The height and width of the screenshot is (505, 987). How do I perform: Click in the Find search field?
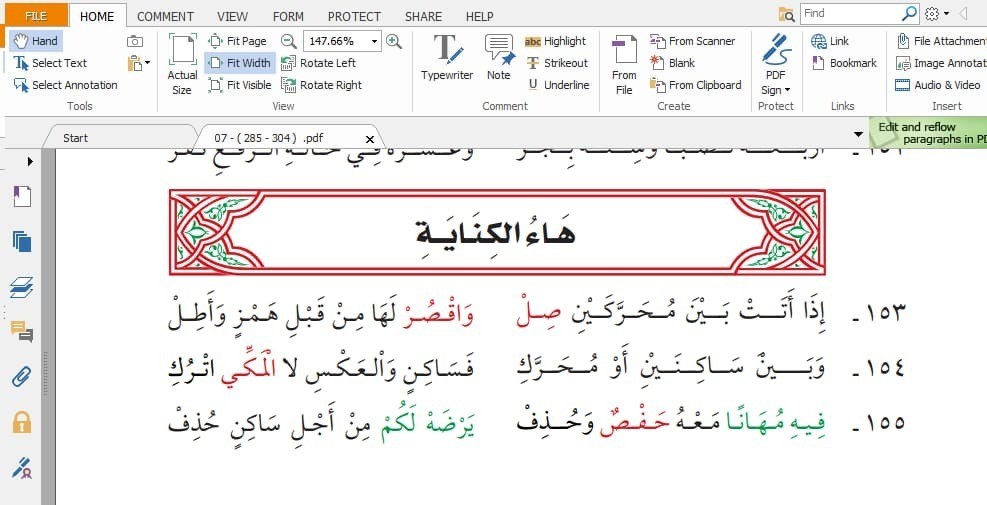coord(850,13)
